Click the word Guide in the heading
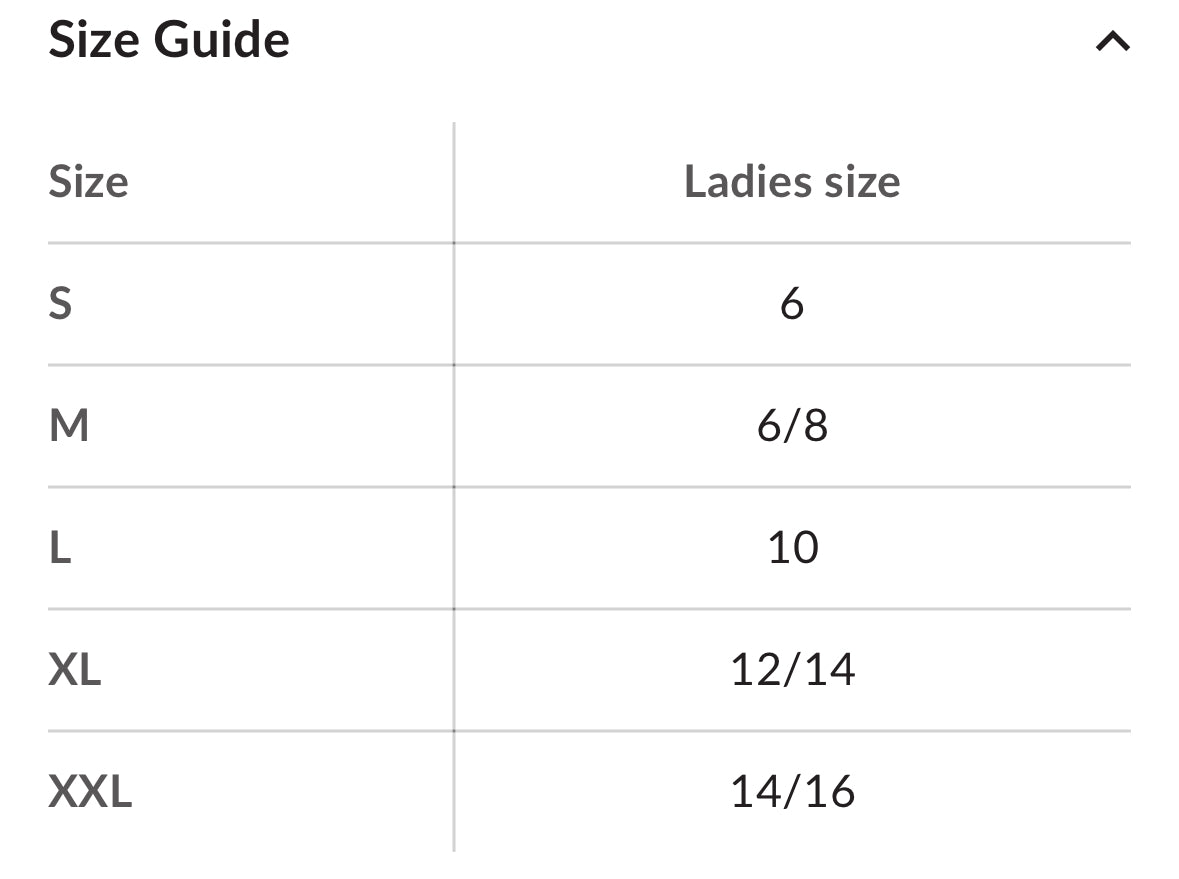The width and height of the screenshot is (1179, 879). (x=222, y=39)
